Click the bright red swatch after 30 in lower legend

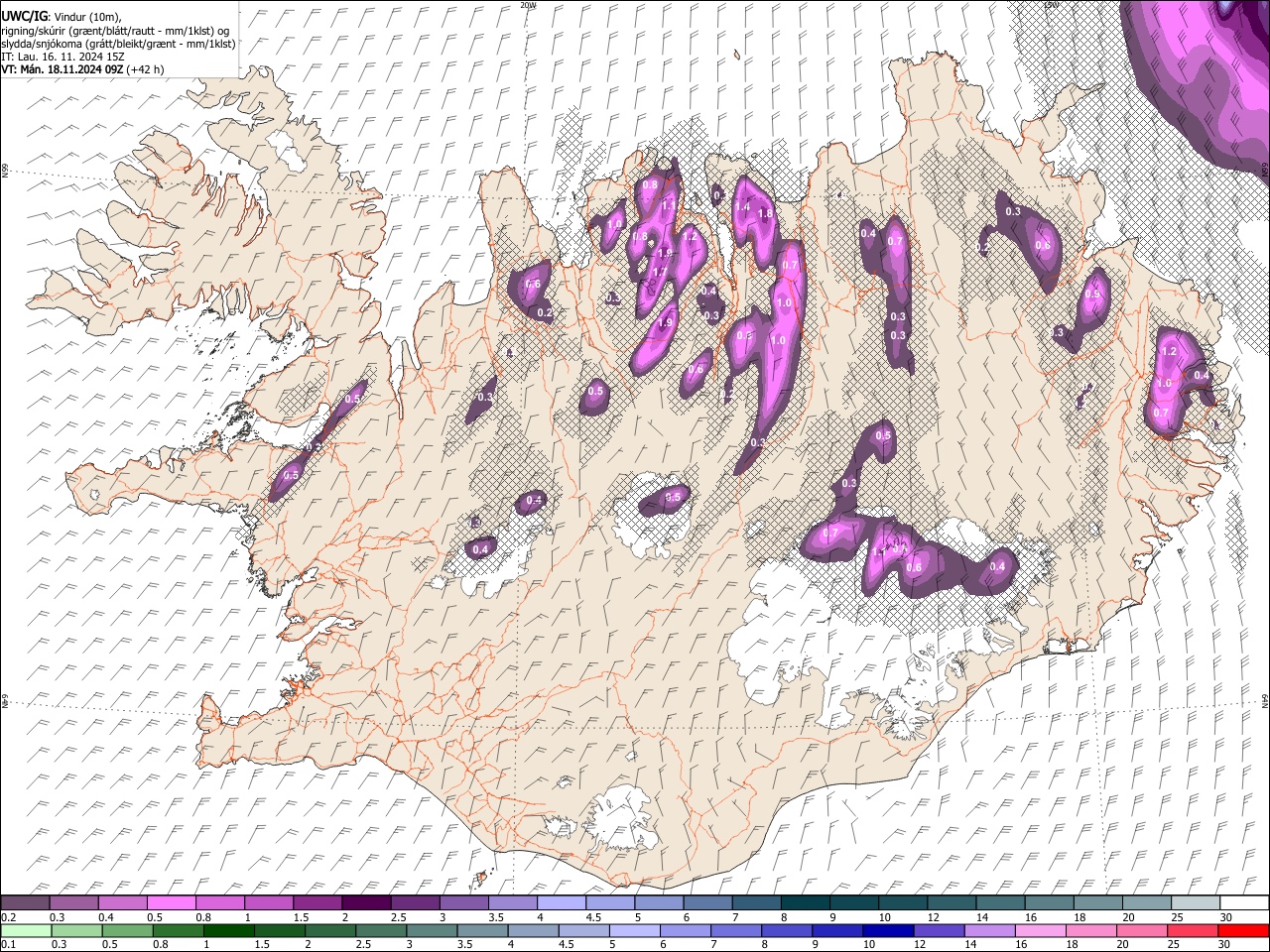tap(1243, 930)
